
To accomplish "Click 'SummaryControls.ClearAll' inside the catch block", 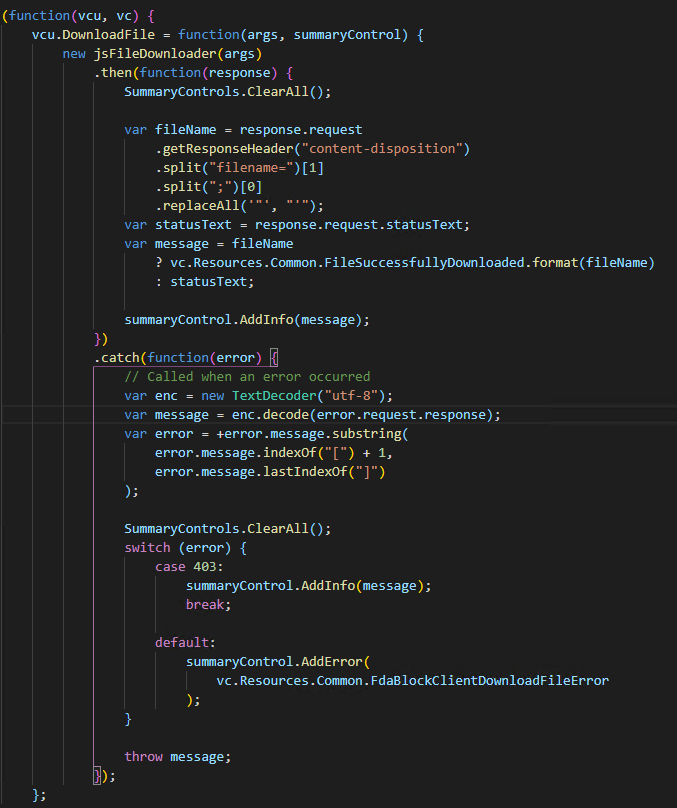I will click(216, 529).
